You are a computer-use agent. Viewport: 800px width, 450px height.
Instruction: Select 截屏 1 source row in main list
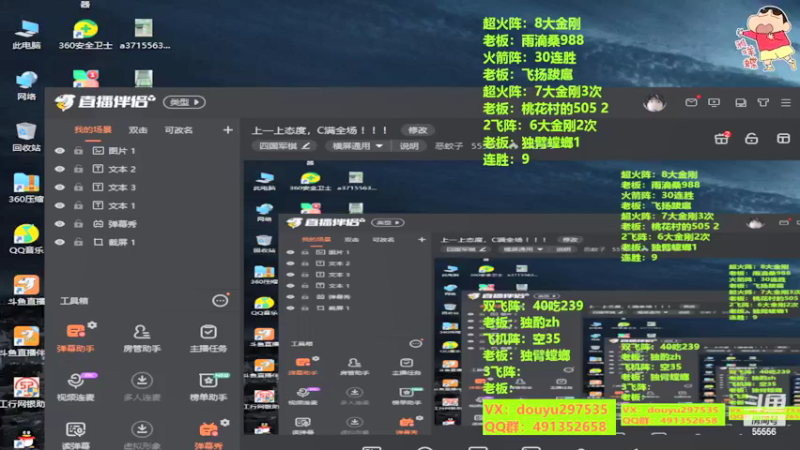[143, 242]
